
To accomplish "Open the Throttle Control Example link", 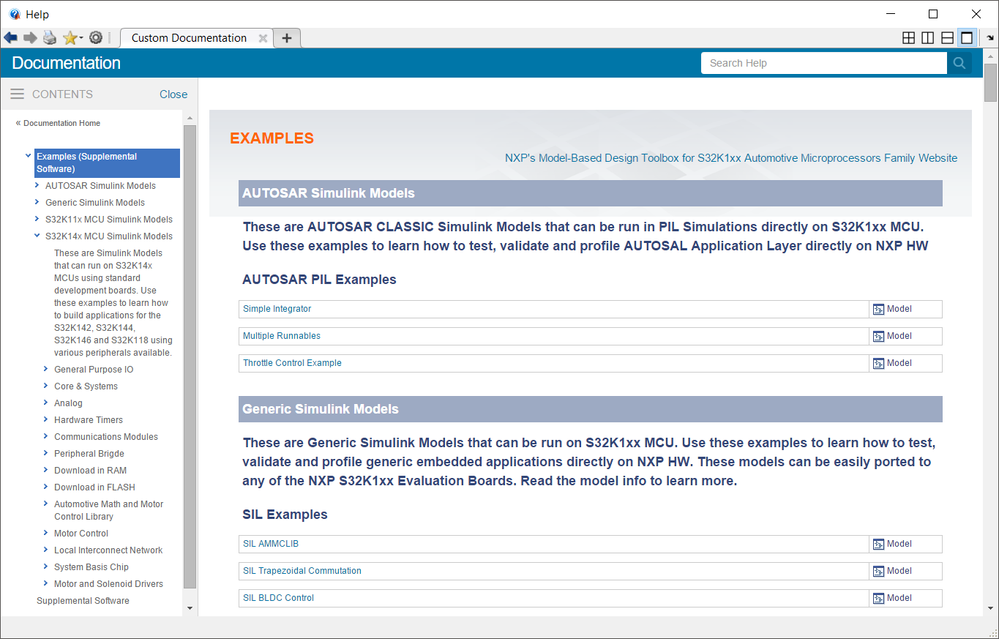I will 292,363.
